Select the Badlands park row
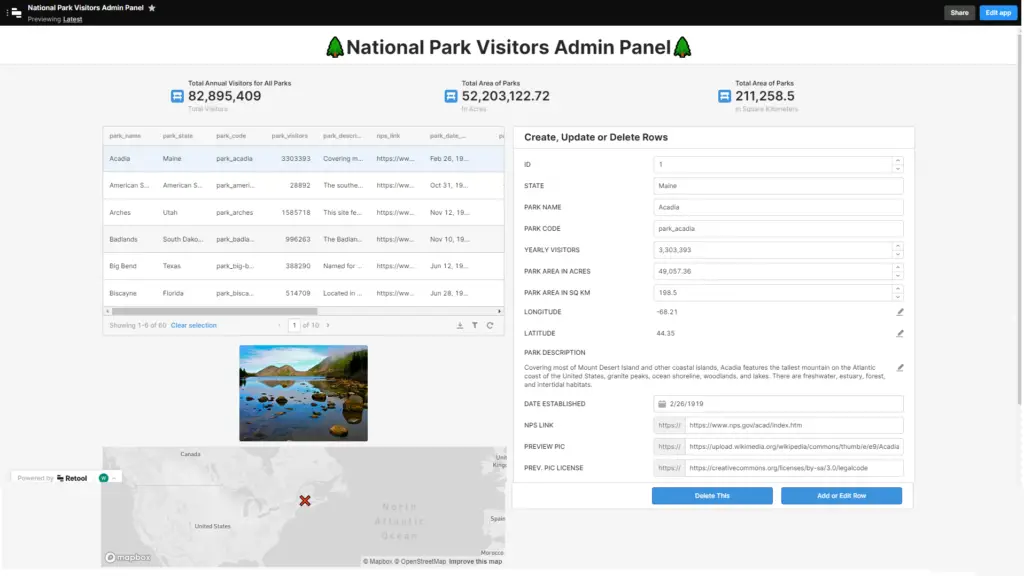Screen dimensions: 1024x576 pos(304,239)
